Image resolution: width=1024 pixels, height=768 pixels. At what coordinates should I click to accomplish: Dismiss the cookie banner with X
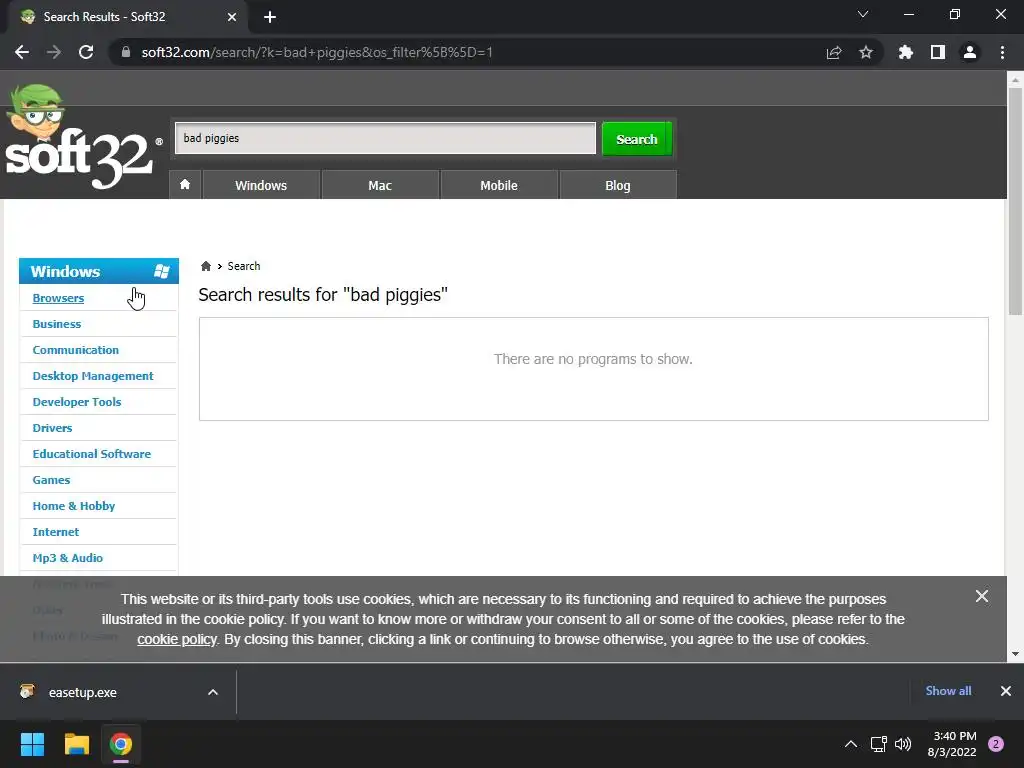pos(982,596)
